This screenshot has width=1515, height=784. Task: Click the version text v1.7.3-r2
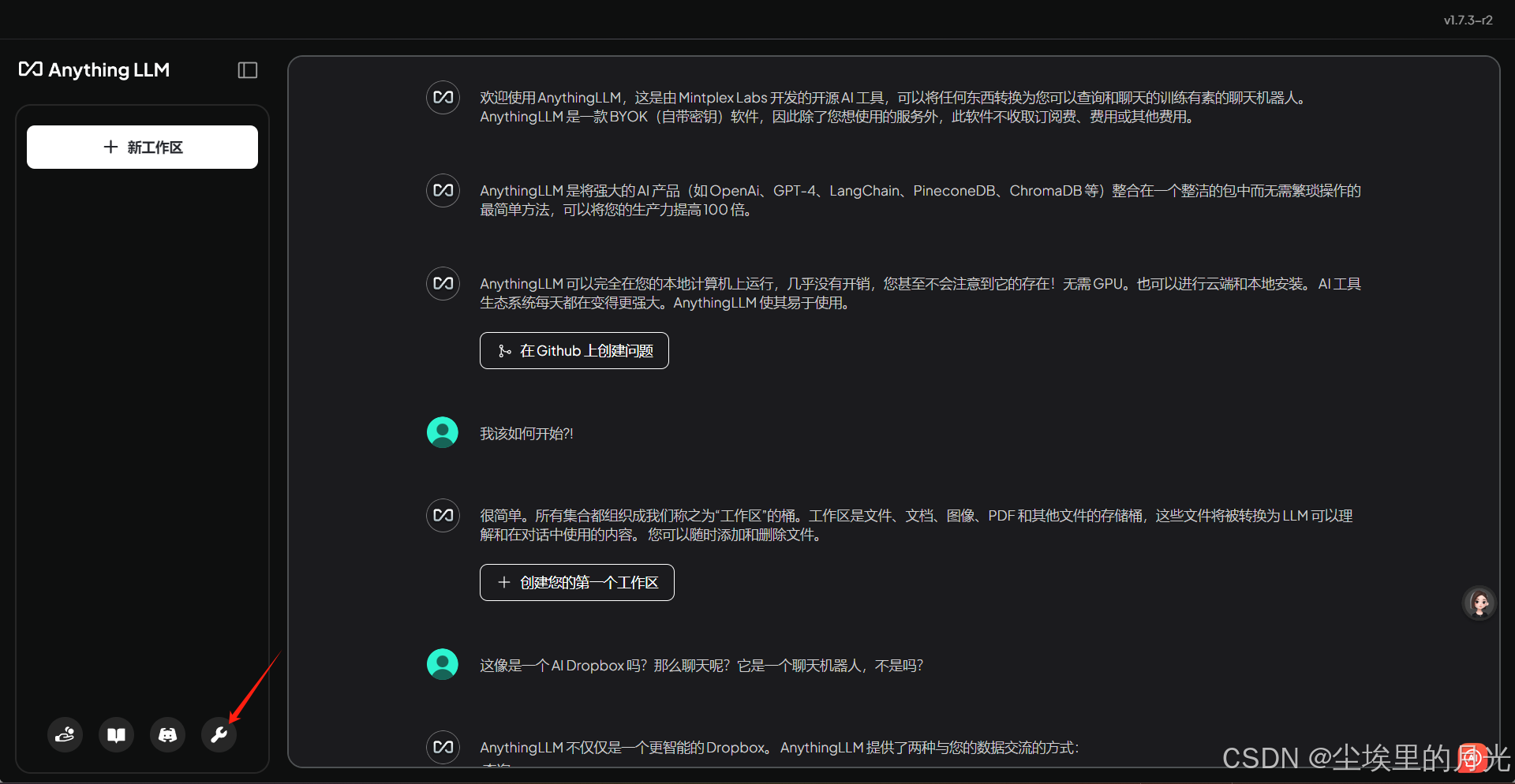coord(1468,21)
